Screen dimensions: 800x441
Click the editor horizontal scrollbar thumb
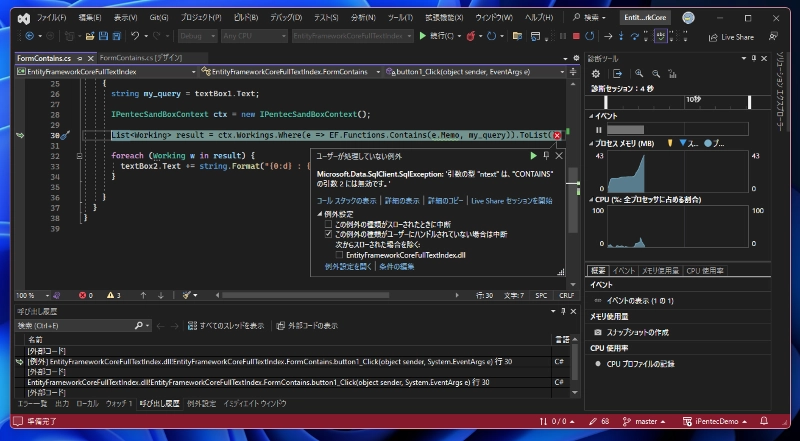tap(306, 295)
